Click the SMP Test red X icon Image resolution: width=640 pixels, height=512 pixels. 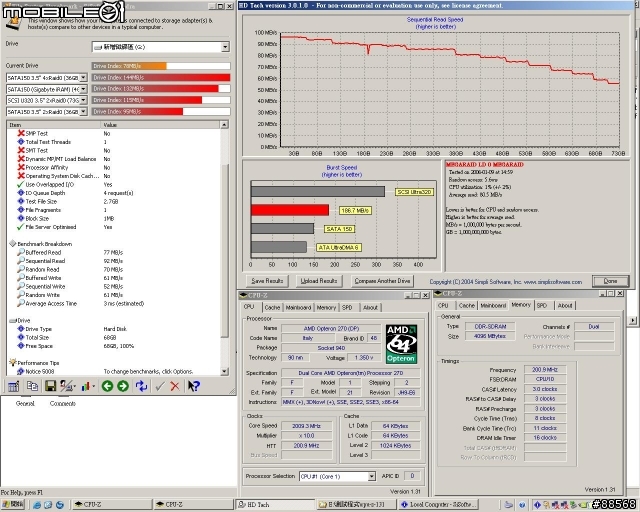click(21, 133)
